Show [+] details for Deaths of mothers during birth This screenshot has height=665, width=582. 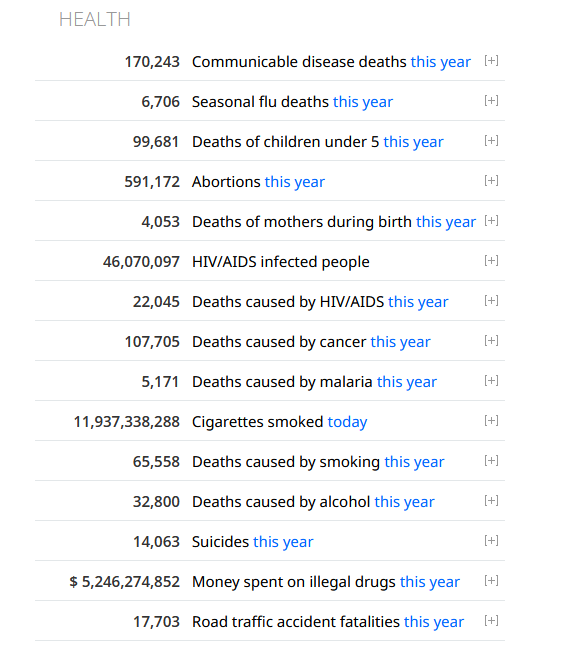pos(491,221)
